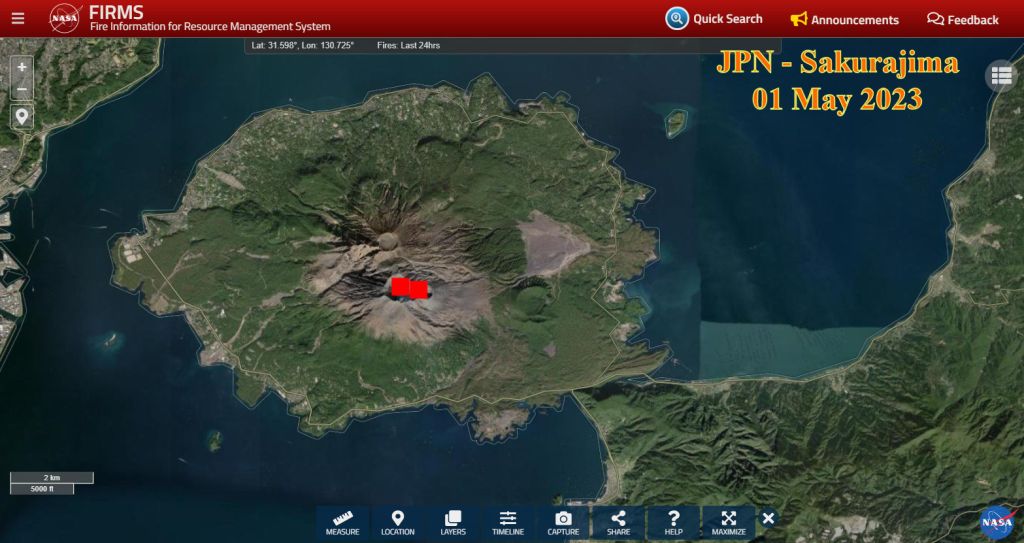The width and height of the screenshot is (1024, 543).
Task: Capture a map screenshot with Capture tool
Action: pyautogui.click(x=563, y=522)
